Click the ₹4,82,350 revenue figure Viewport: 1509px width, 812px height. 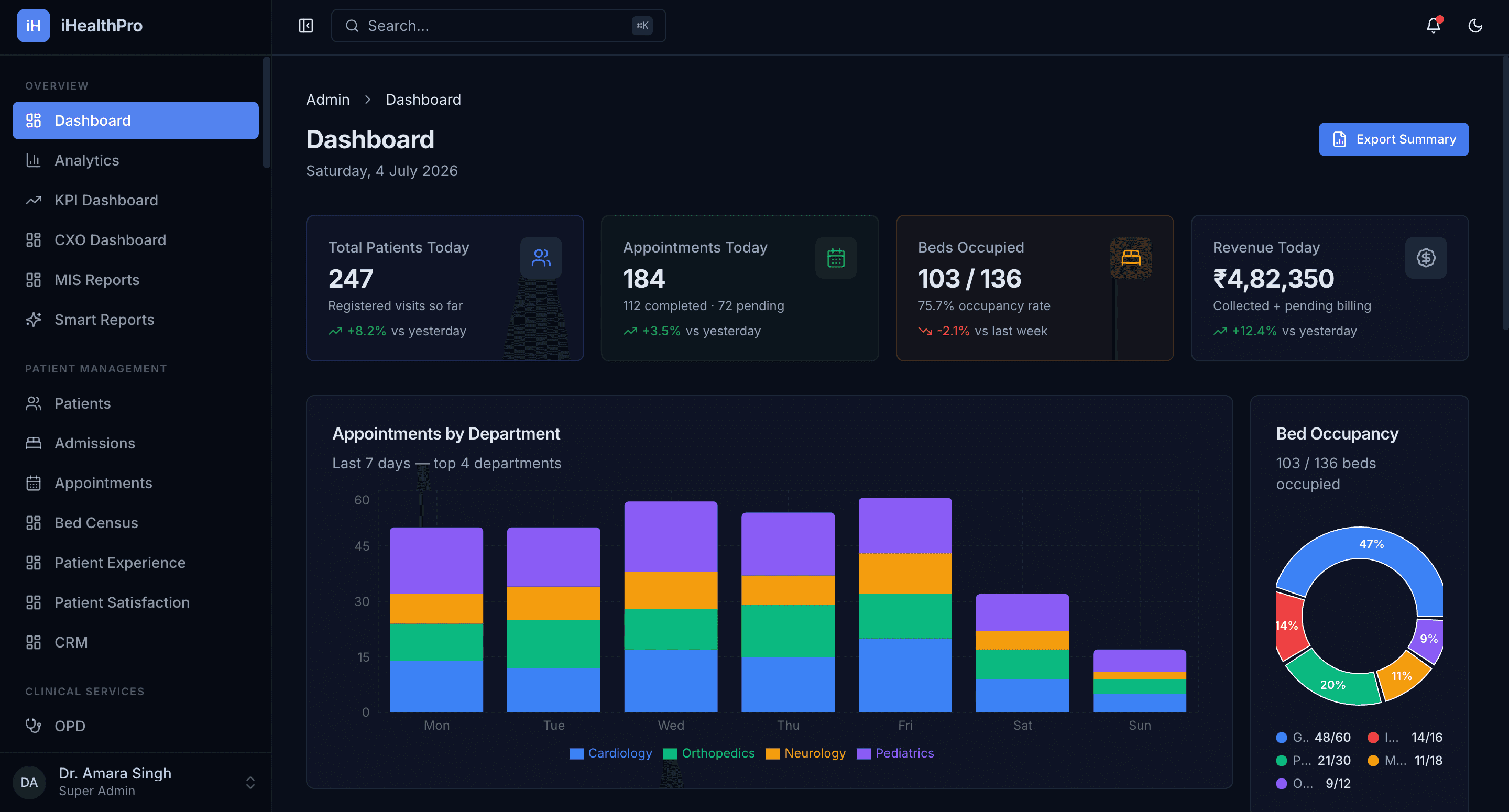point(1273,279)
